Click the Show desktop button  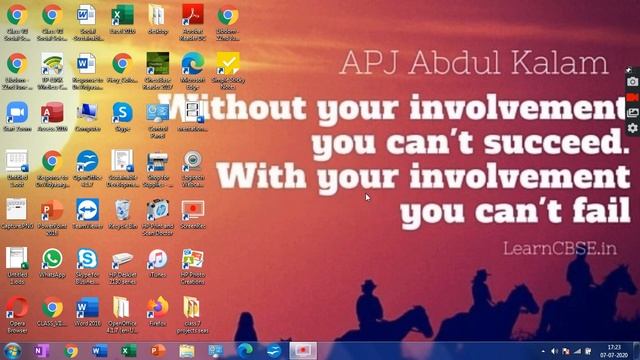tap(636, 351)
